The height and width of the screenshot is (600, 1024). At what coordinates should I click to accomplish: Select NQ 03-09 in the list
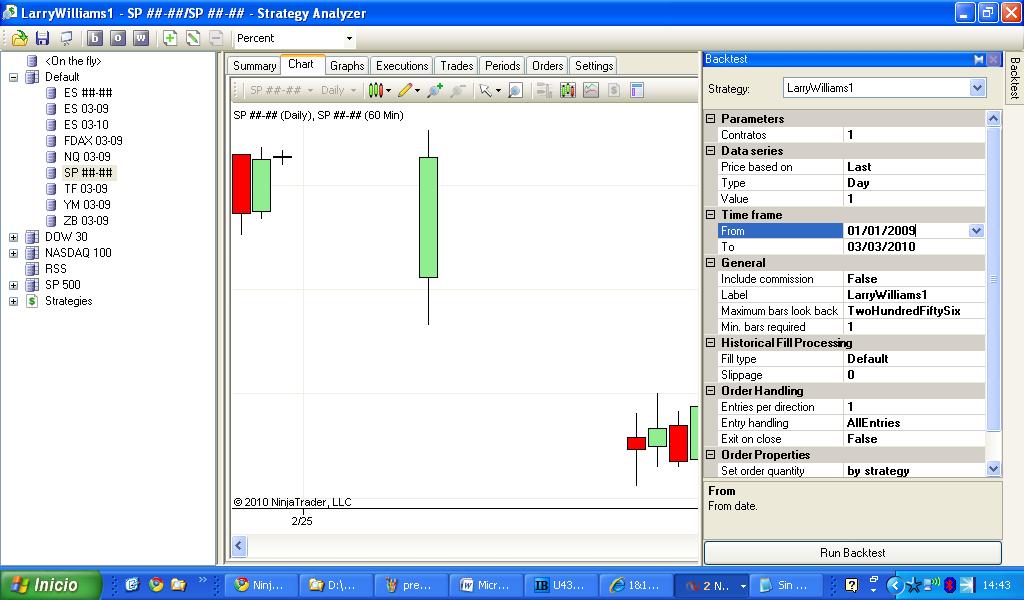click(x=87, y=157)
